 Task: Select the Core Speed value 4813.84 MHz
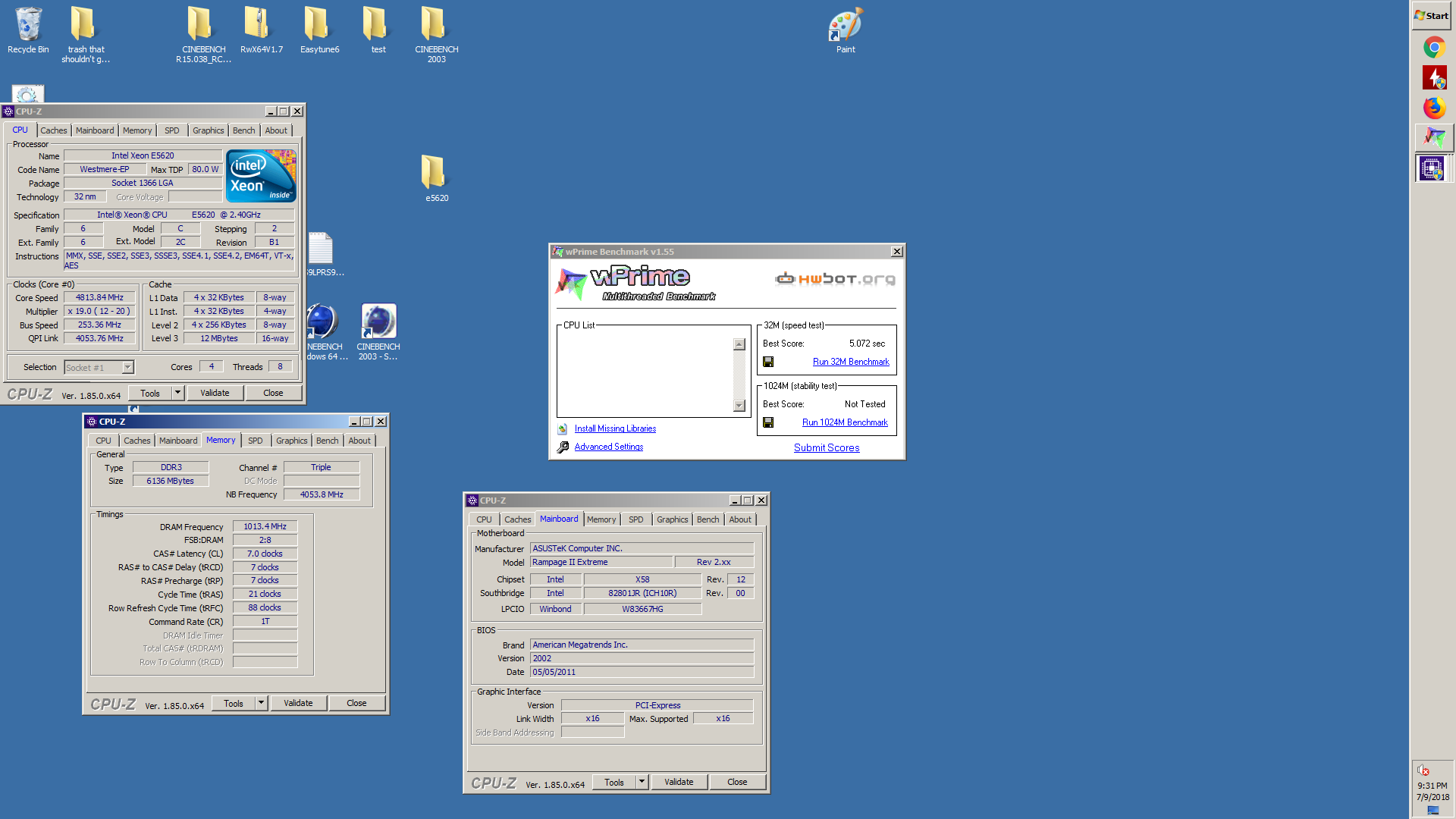(99, 297)
